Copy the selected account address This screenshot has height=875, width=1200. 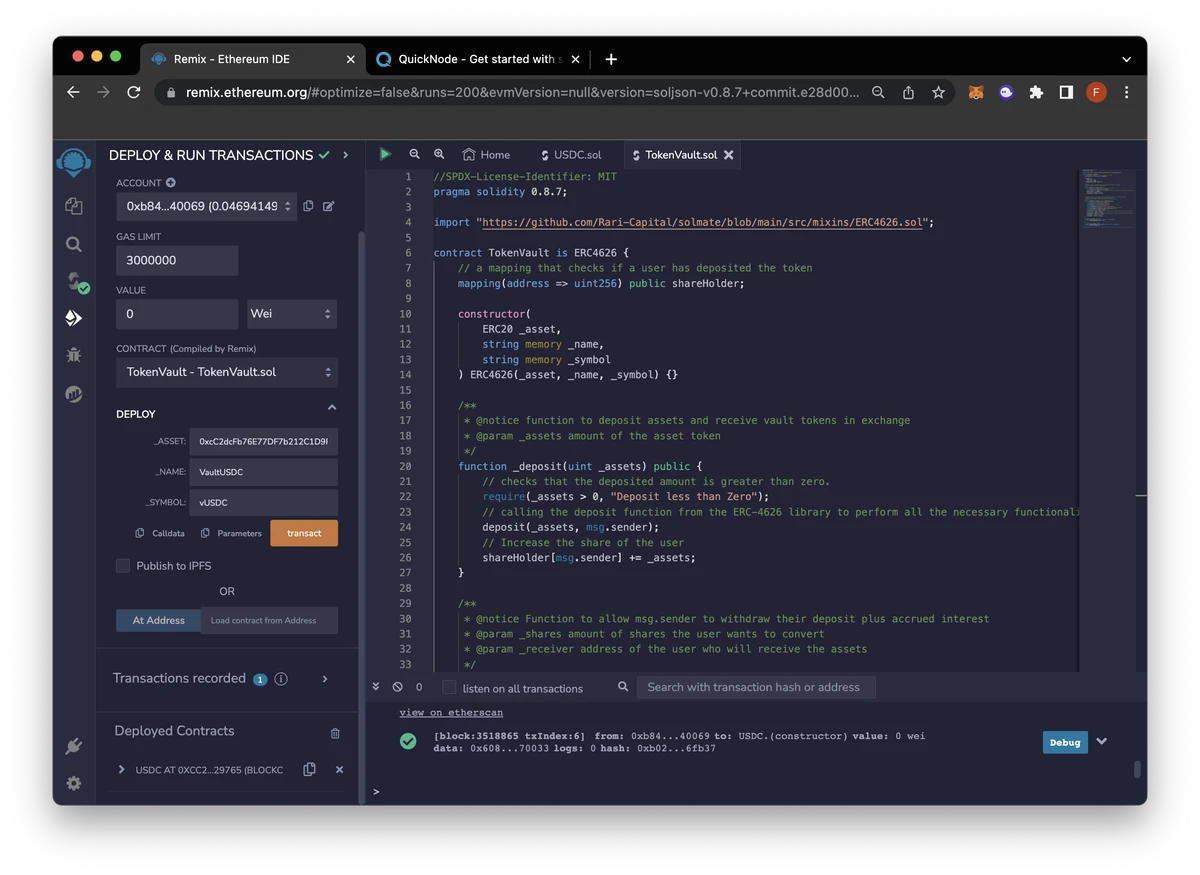tap(308, 206)
